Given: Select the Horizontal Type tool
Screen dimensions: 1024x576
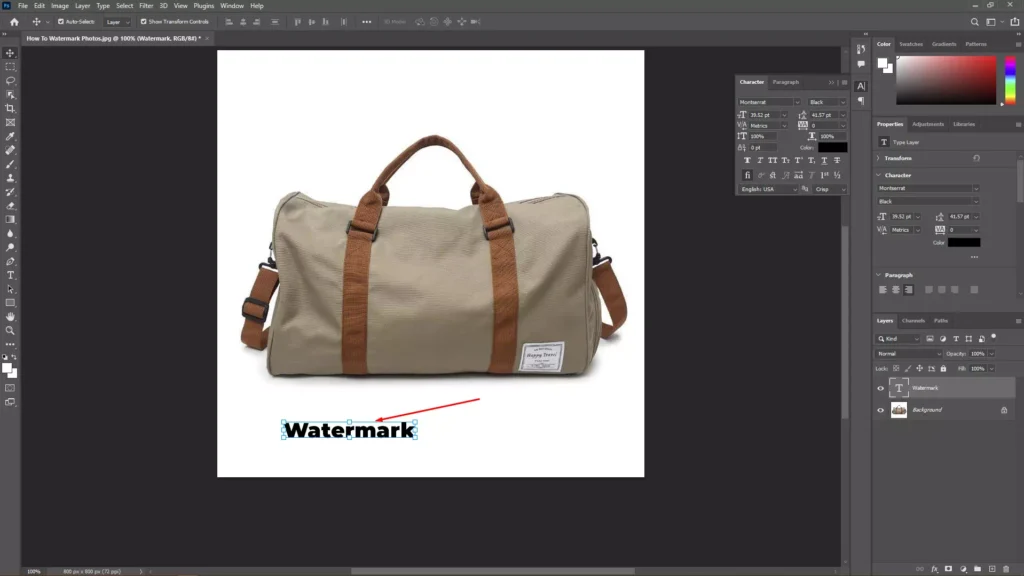Looking at the screenshot, I should click(x=10, y=275).
